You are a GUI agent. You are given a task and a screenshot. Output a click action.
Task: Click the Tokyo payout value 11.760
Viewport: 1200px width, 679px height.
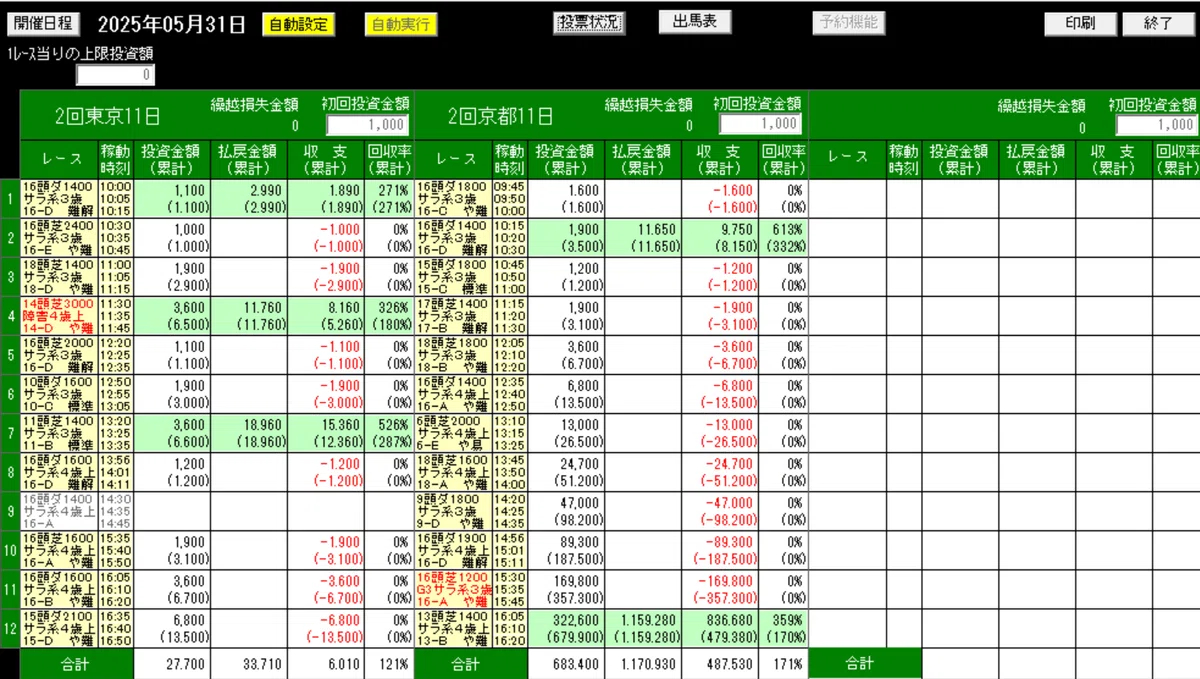coord(265,307)
